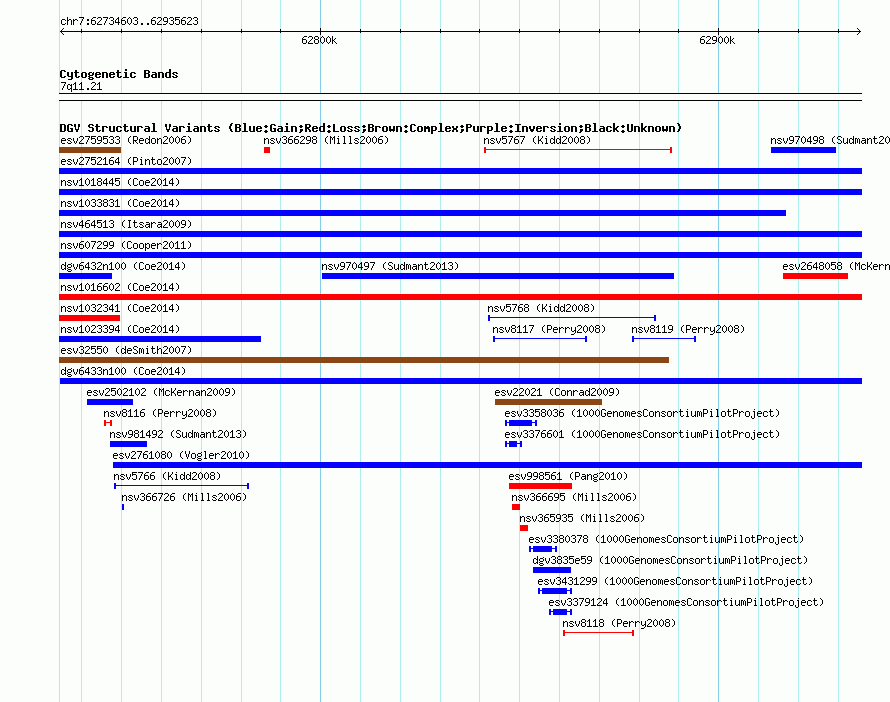The image size is (890, 702).
Task: Open the nsv1018445 (Coe2014) variant label
Action: [120, 182]
